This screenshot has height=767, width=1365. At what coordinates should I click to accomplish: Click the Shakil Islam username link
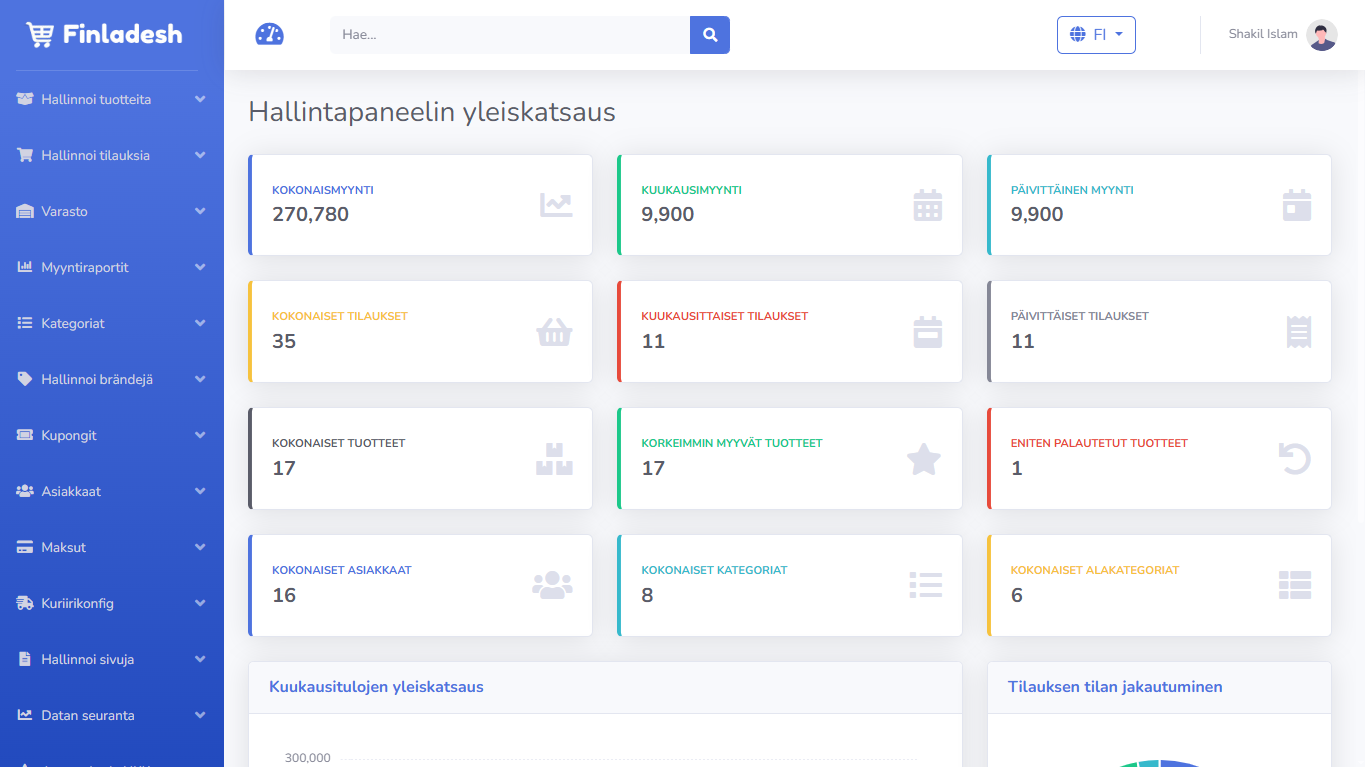coord(1262,35)
